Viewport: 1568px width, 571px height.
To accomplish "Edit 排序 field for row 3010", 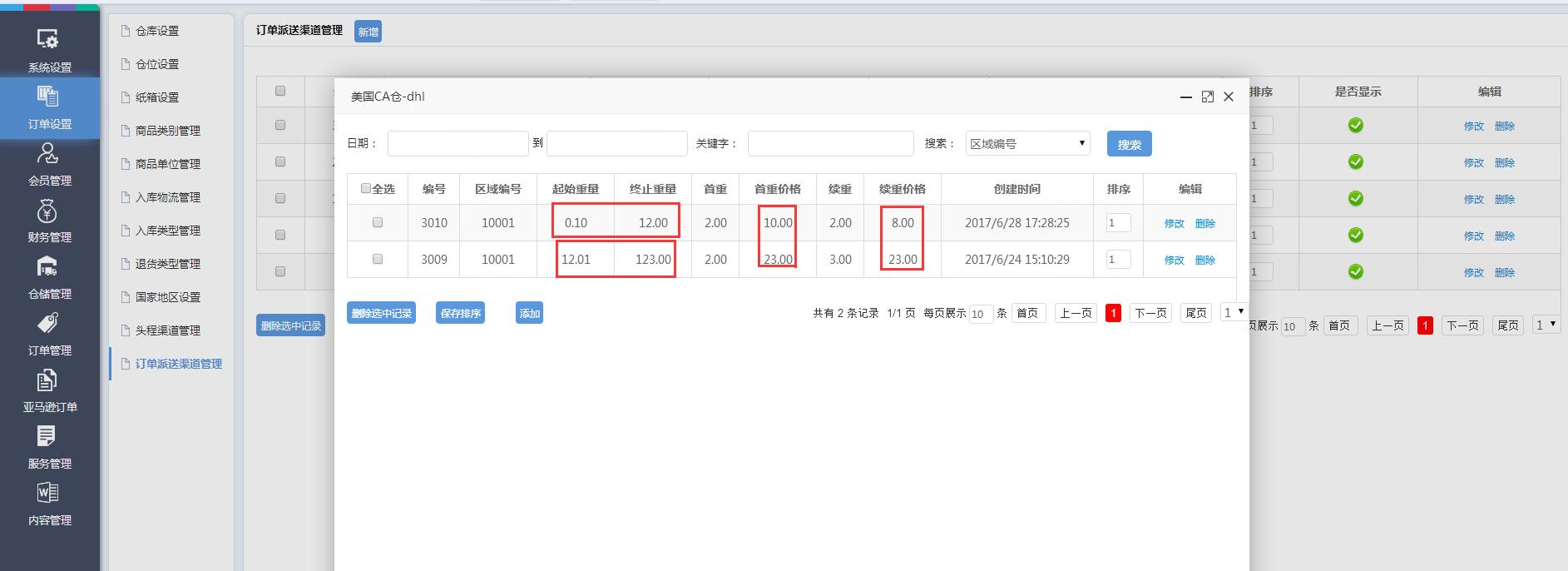I will [x=1118, y=222].
